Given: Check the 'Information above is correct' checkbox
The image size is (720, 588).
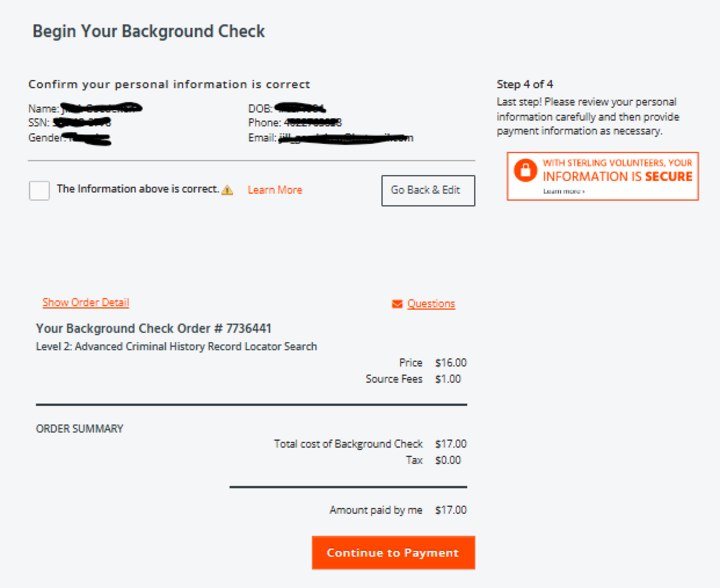Looking at the screenshot, I should pos(39,190).
